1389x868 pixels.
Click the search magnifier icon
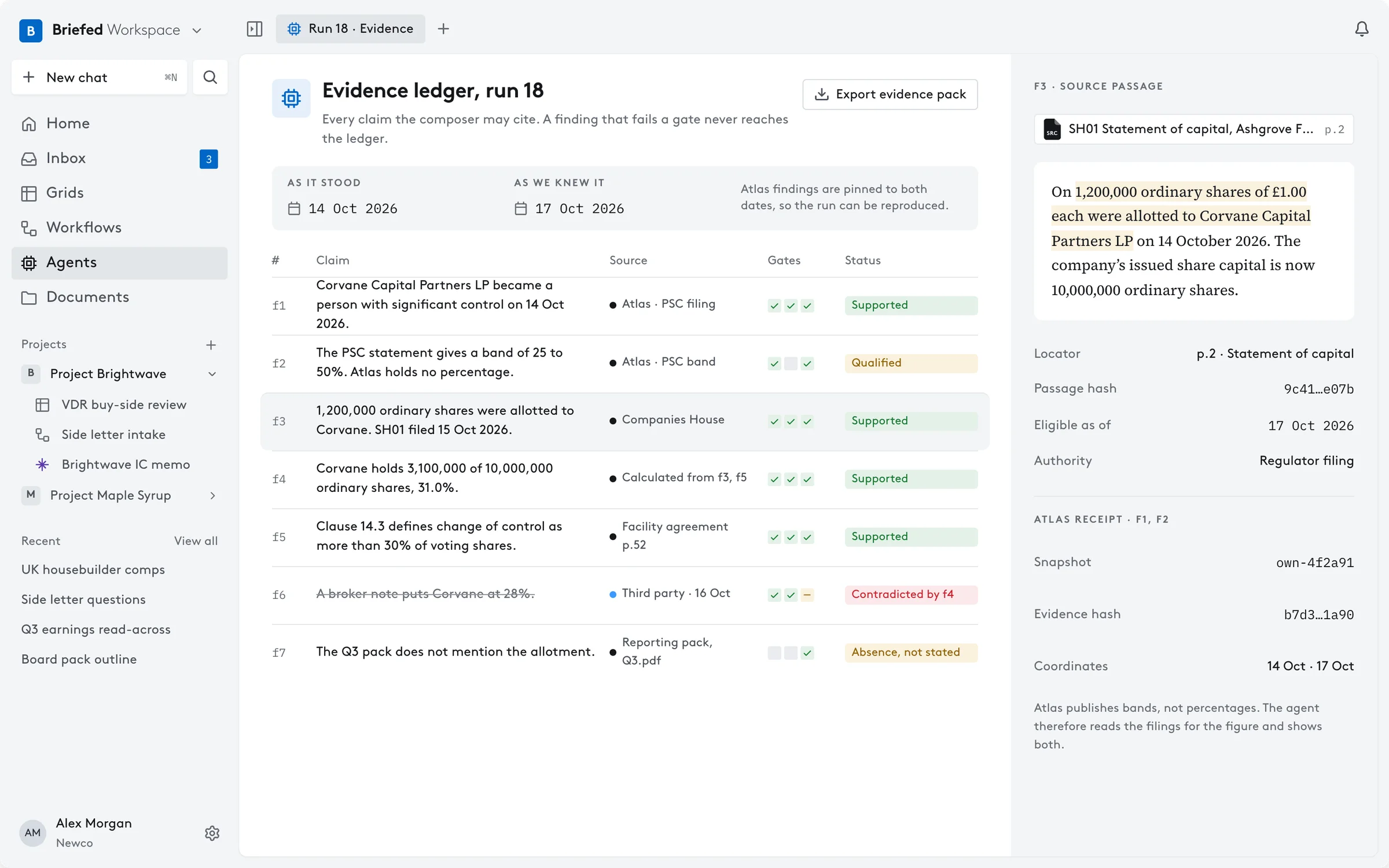(x=210, y=77)
